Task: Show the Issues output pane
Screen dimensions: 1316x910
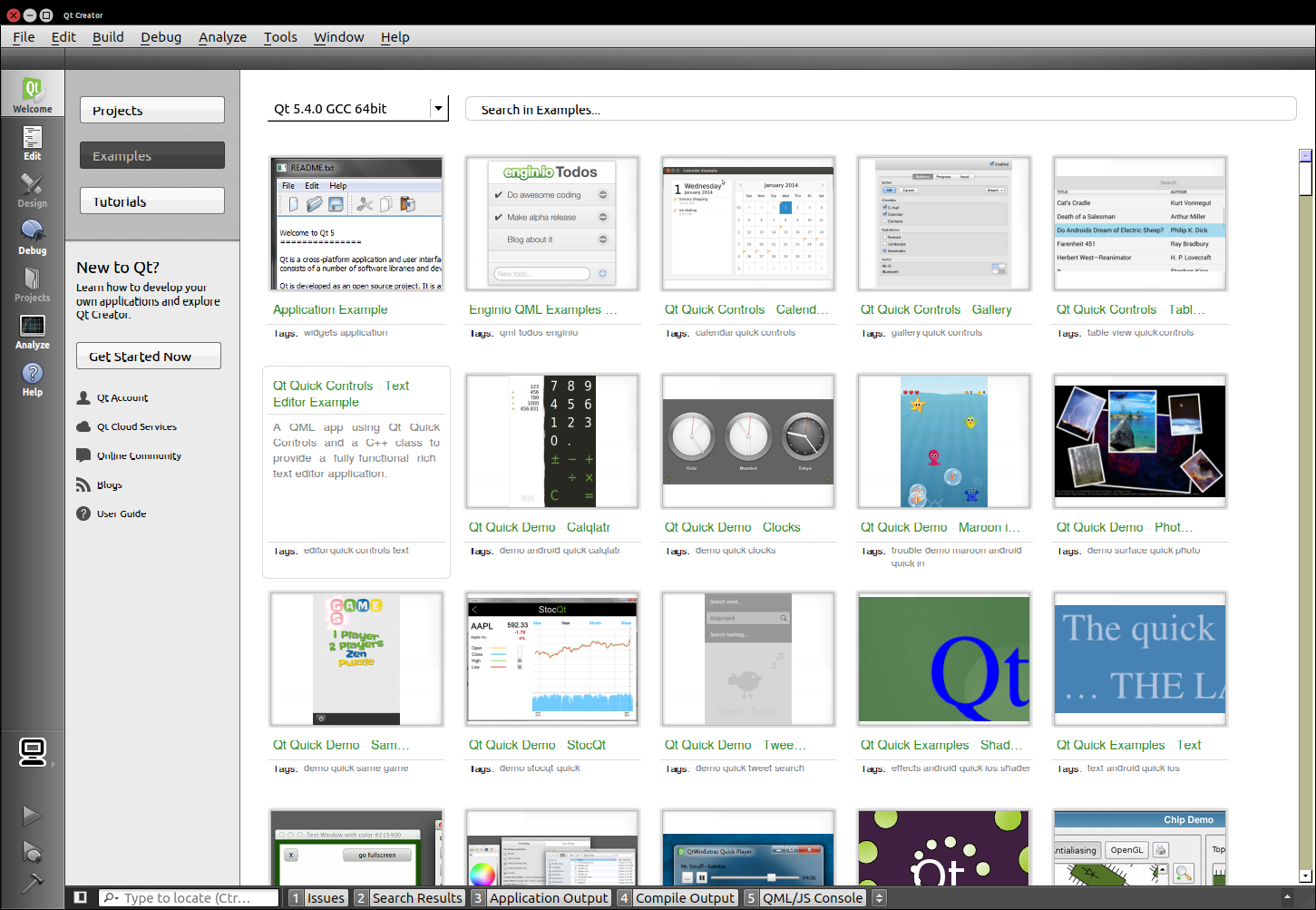Action: click(x=317, y=897)
